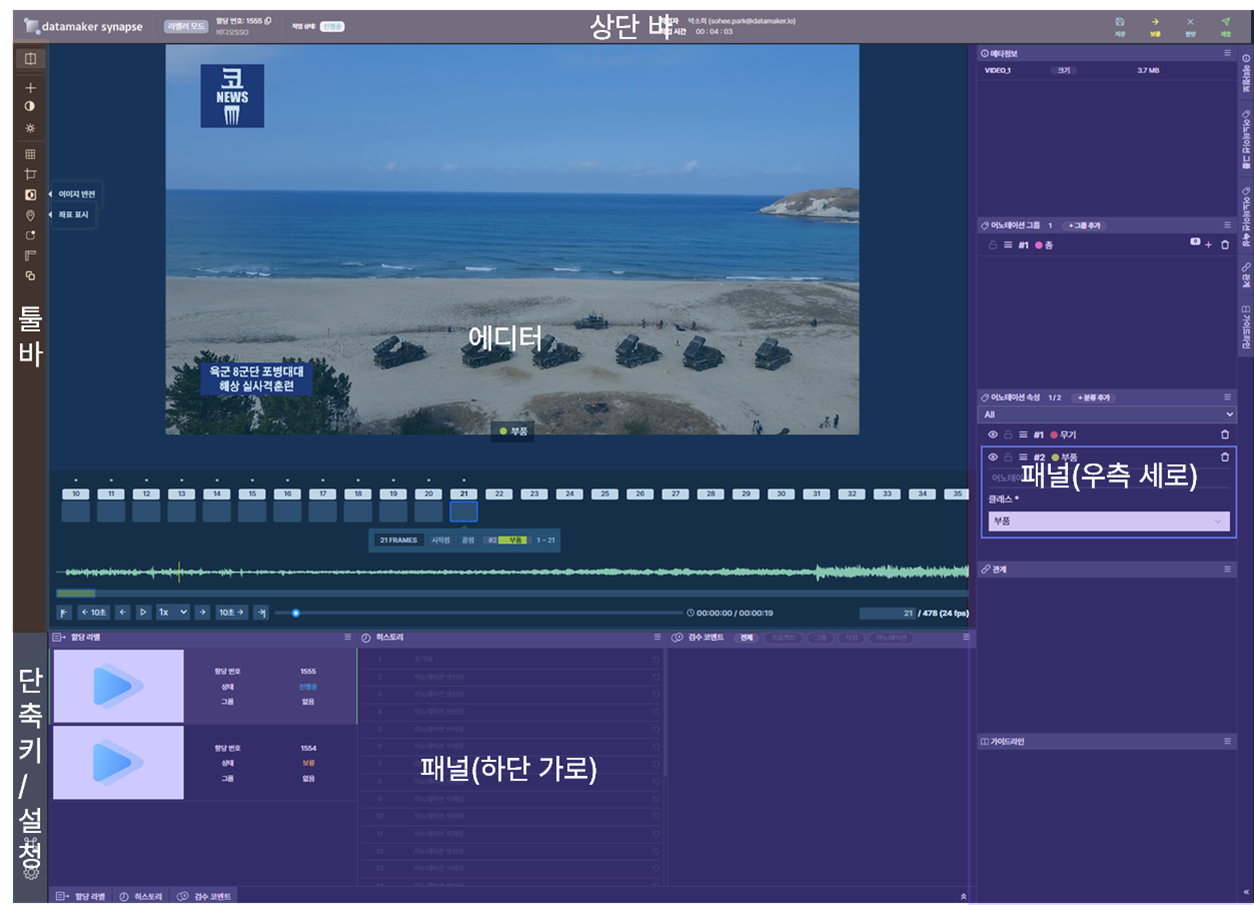The width and height of the screenshot is (1254, 905).
Task: Click the overlapping shapes icon in toolbar
Action: 30,275
